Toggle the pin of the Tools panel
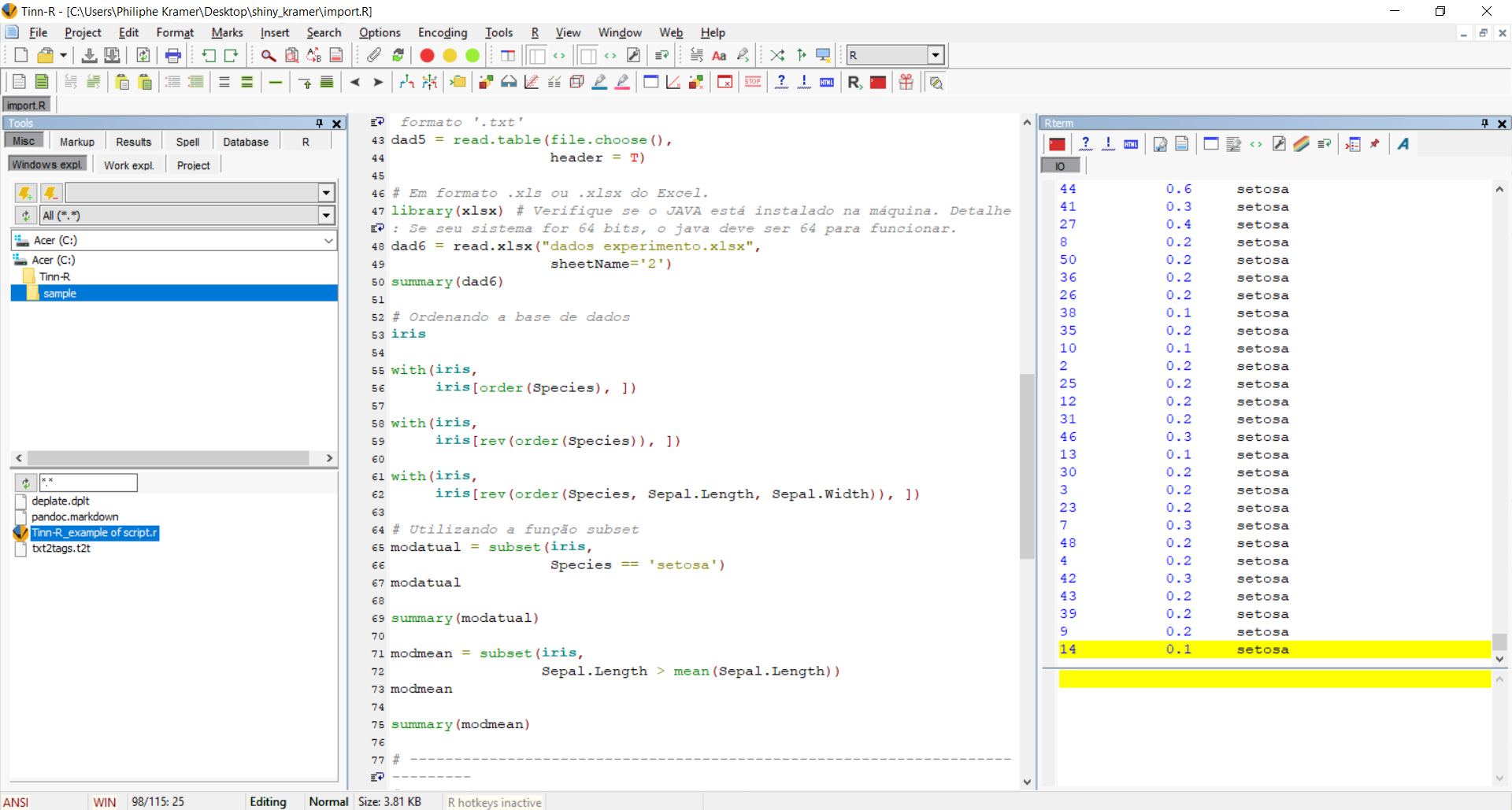 [319, 124]
